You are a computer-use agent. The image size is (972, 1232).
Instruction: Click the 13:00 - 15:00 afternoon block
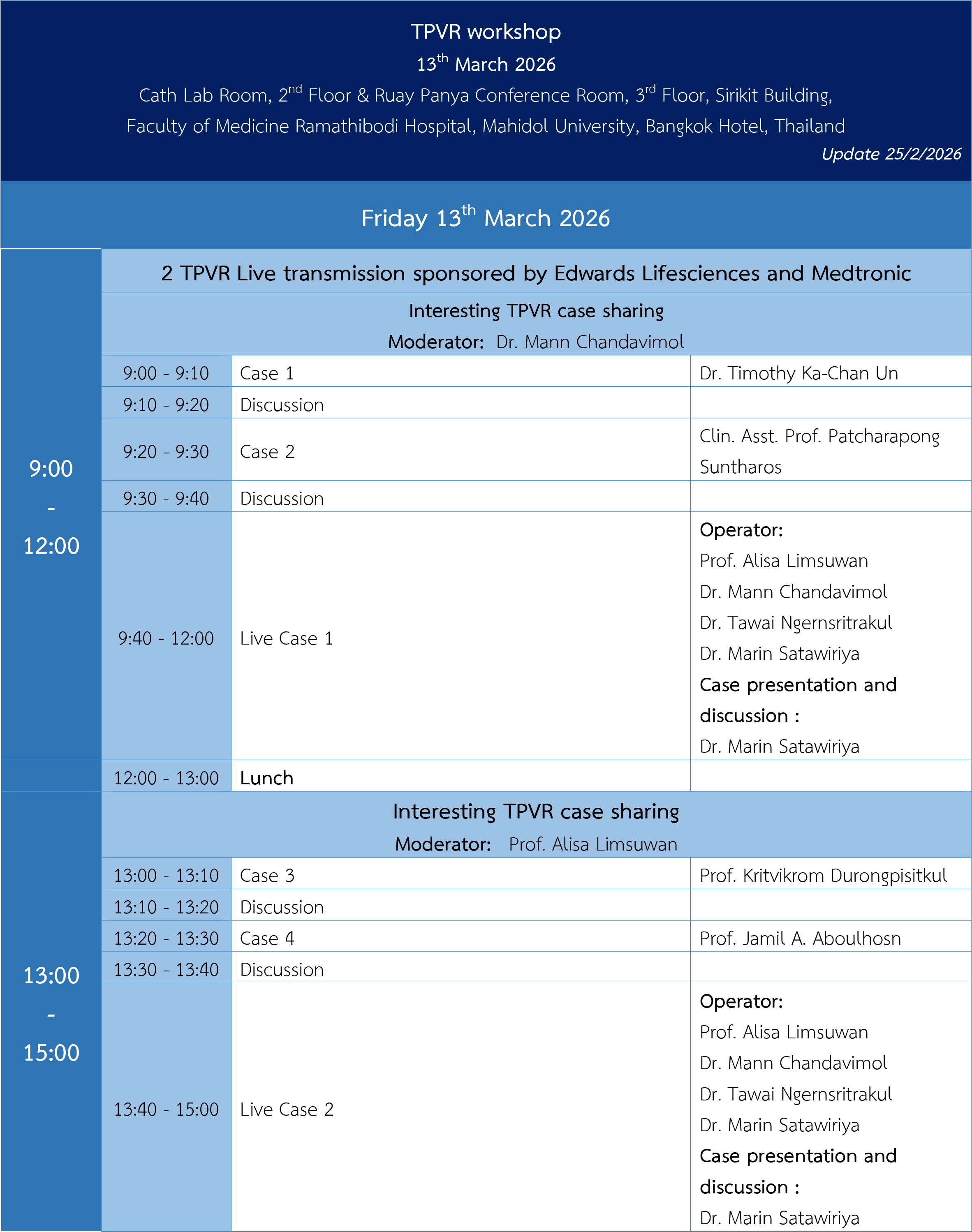pos(51,1014)
